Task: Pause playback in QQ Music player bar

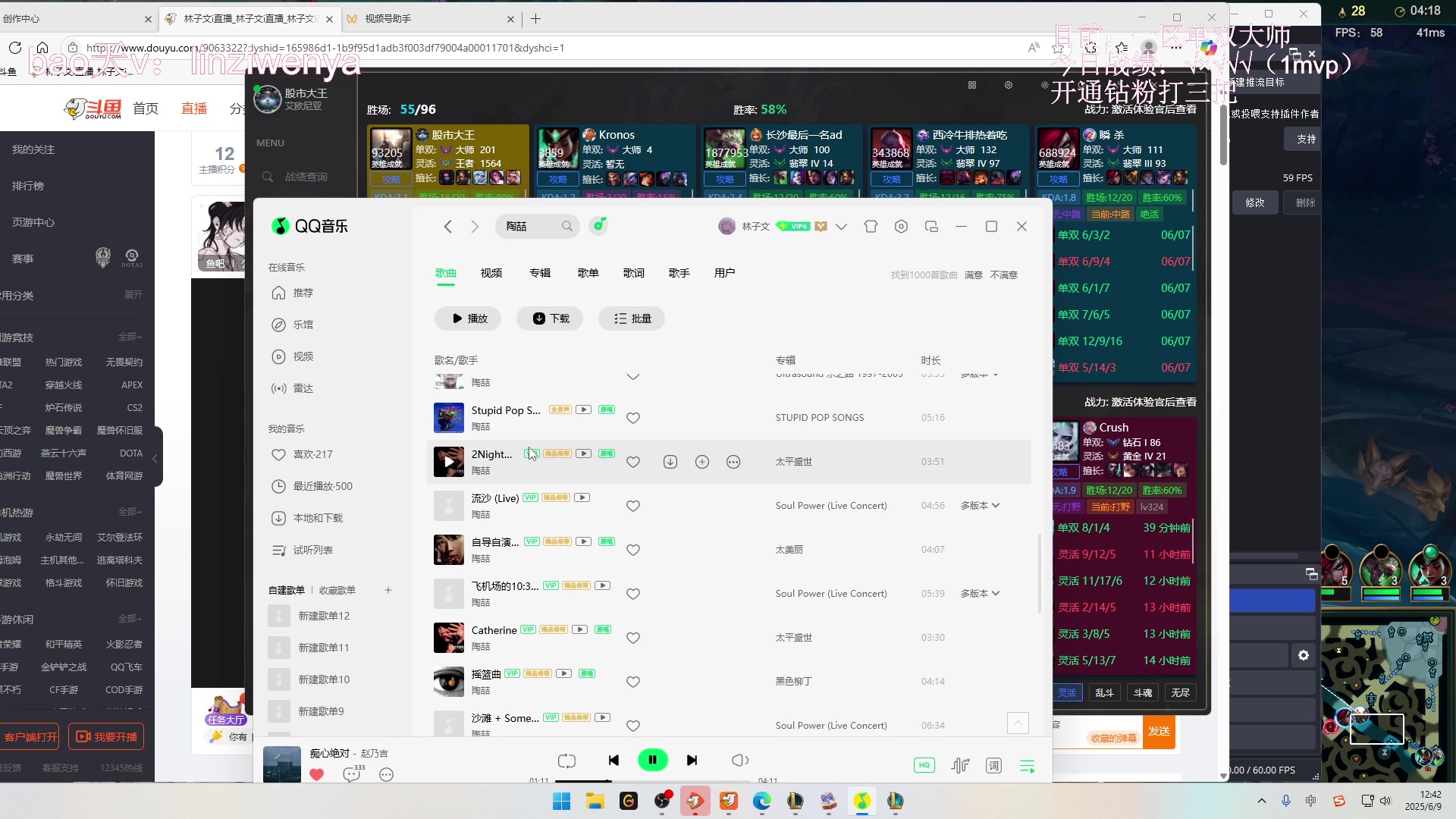Action: click(652, 760)
